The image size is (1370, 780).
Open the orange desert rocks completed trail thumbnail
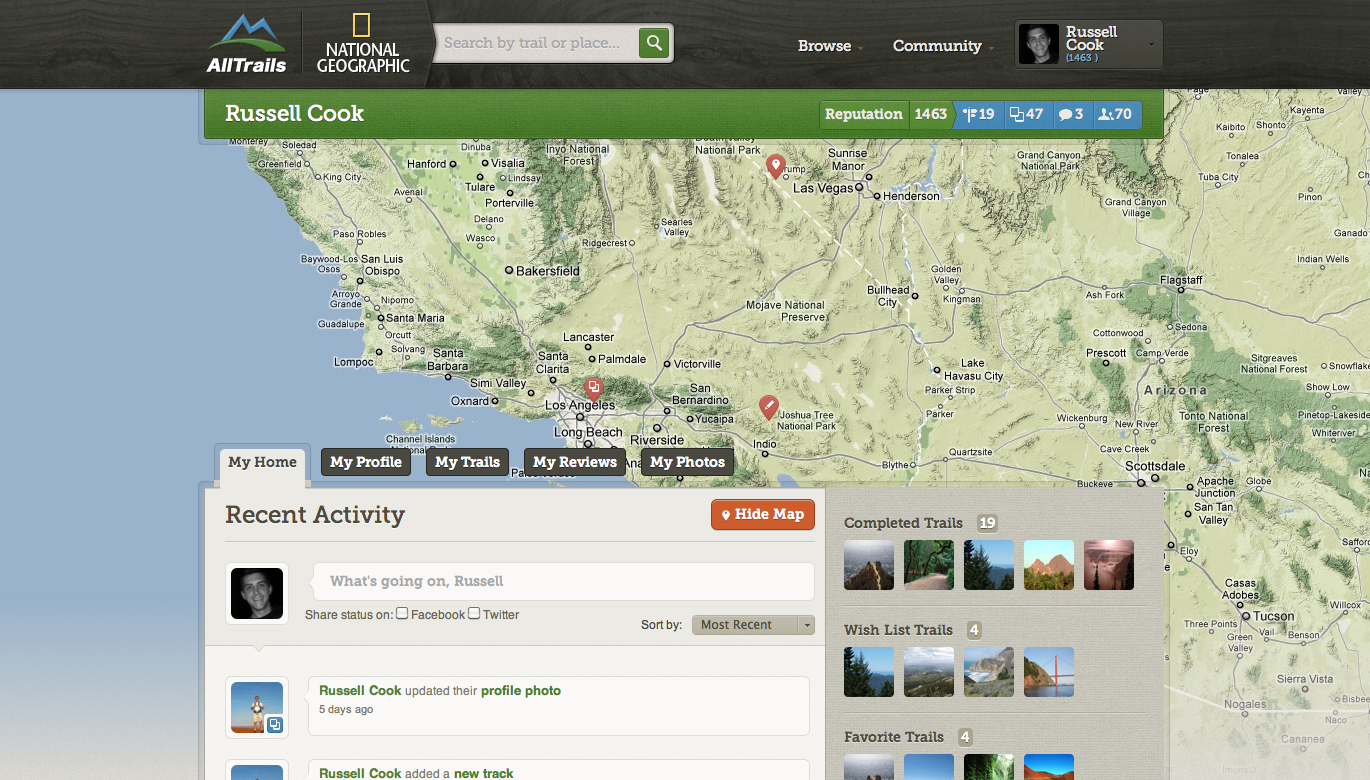1049,565
